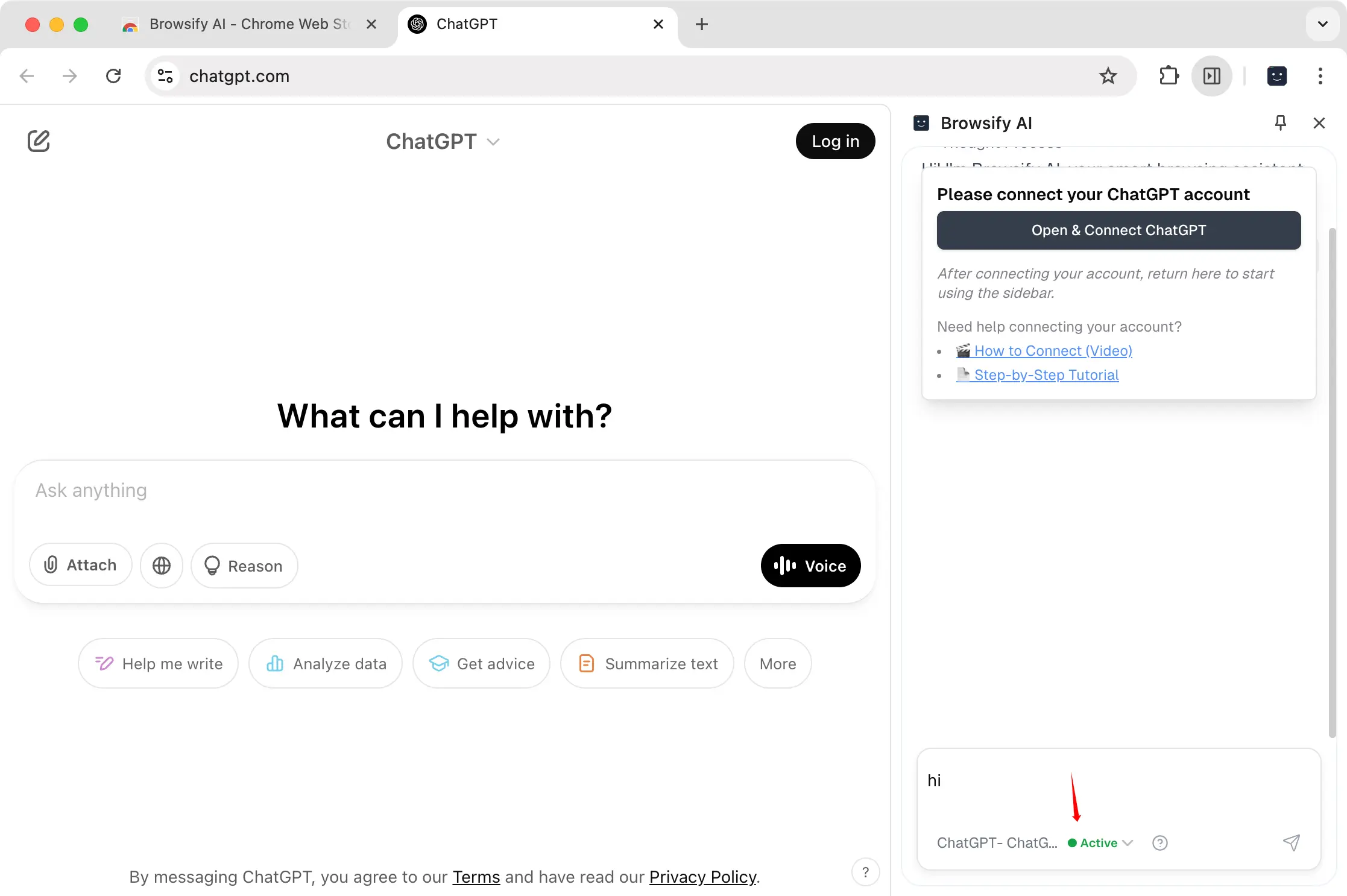Toggle the web search globe icon
This screenshot has width=1347, height=896.
(x=162, y=565)
